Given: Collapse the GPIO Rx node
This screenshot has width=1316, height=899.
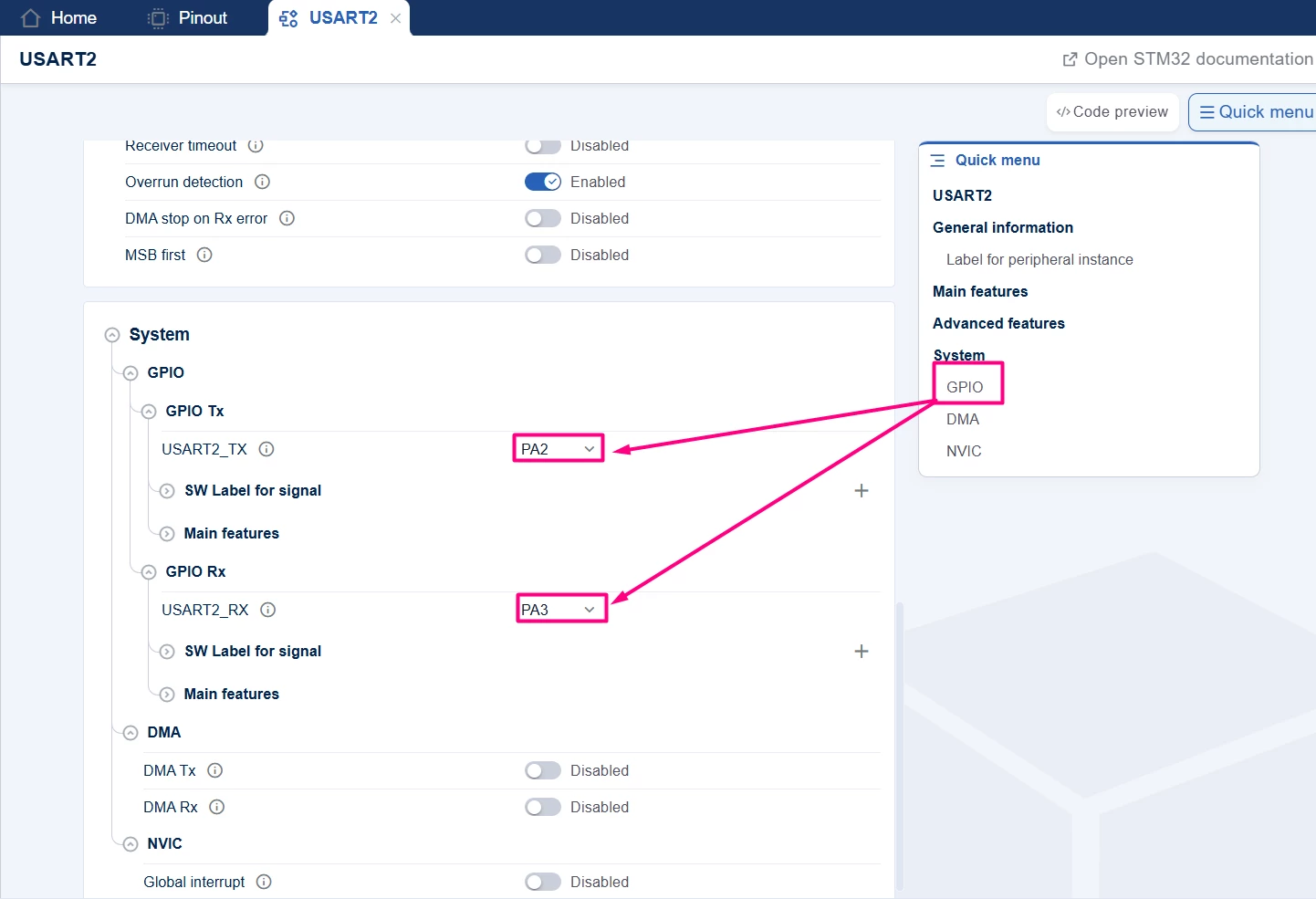Looking at the screenshot, I should click(x=149, y=572).
